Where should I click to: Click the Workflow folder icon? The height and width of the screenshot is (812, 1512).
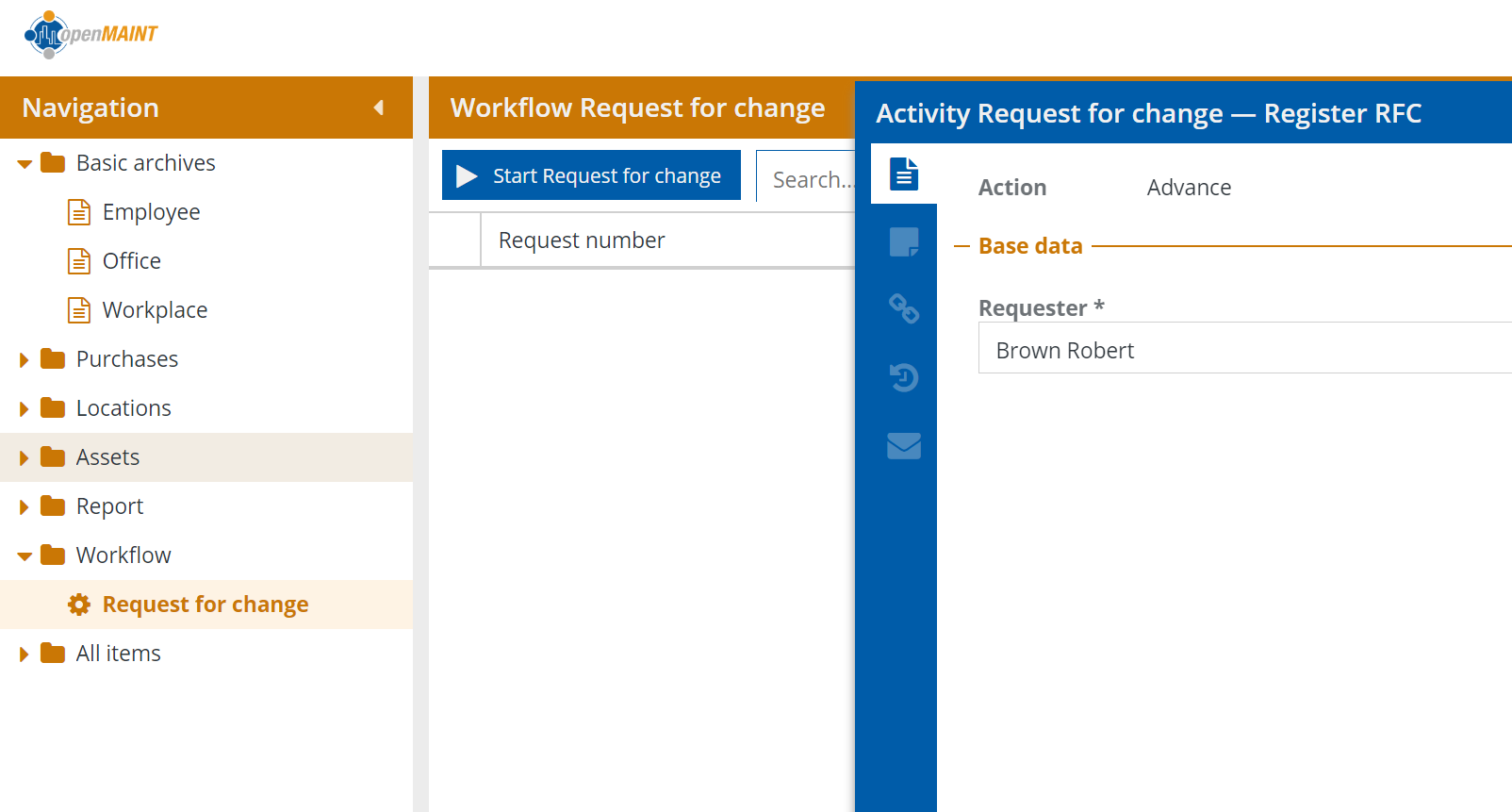(x=53, y=555)
